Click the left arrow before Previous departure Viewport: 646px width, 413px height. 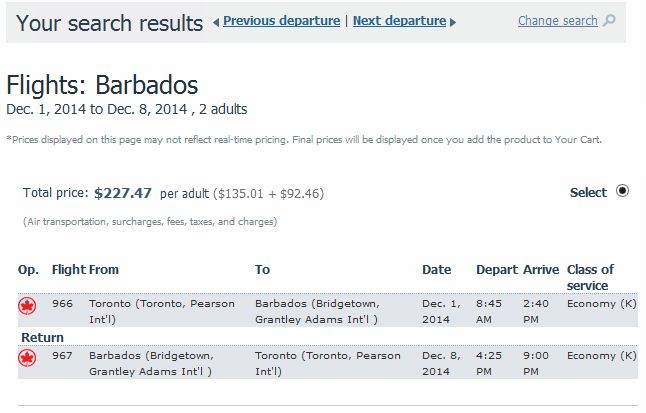point(216,22)
